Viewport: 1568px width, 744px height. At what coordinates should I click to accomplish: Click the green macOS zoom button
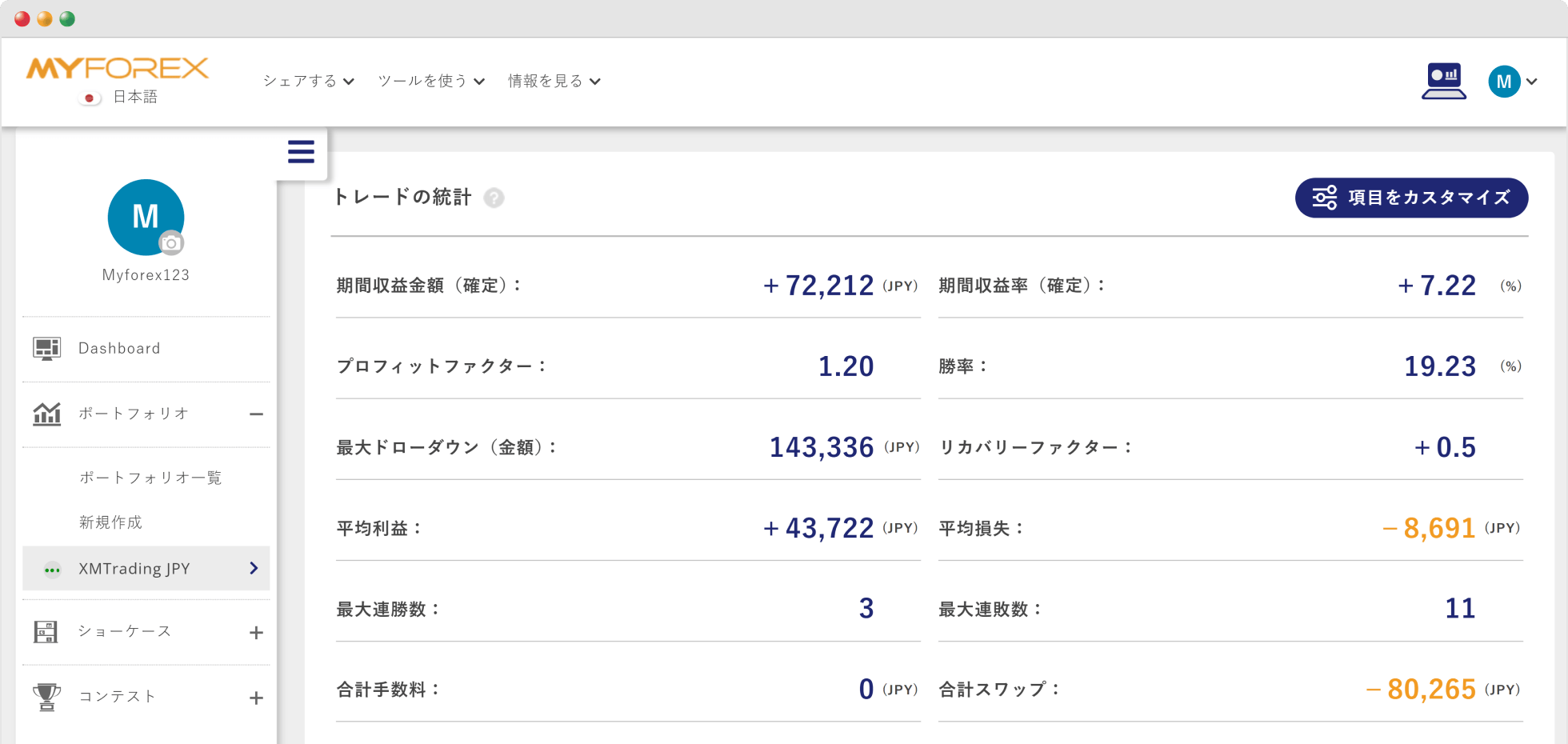pos(67,18)
